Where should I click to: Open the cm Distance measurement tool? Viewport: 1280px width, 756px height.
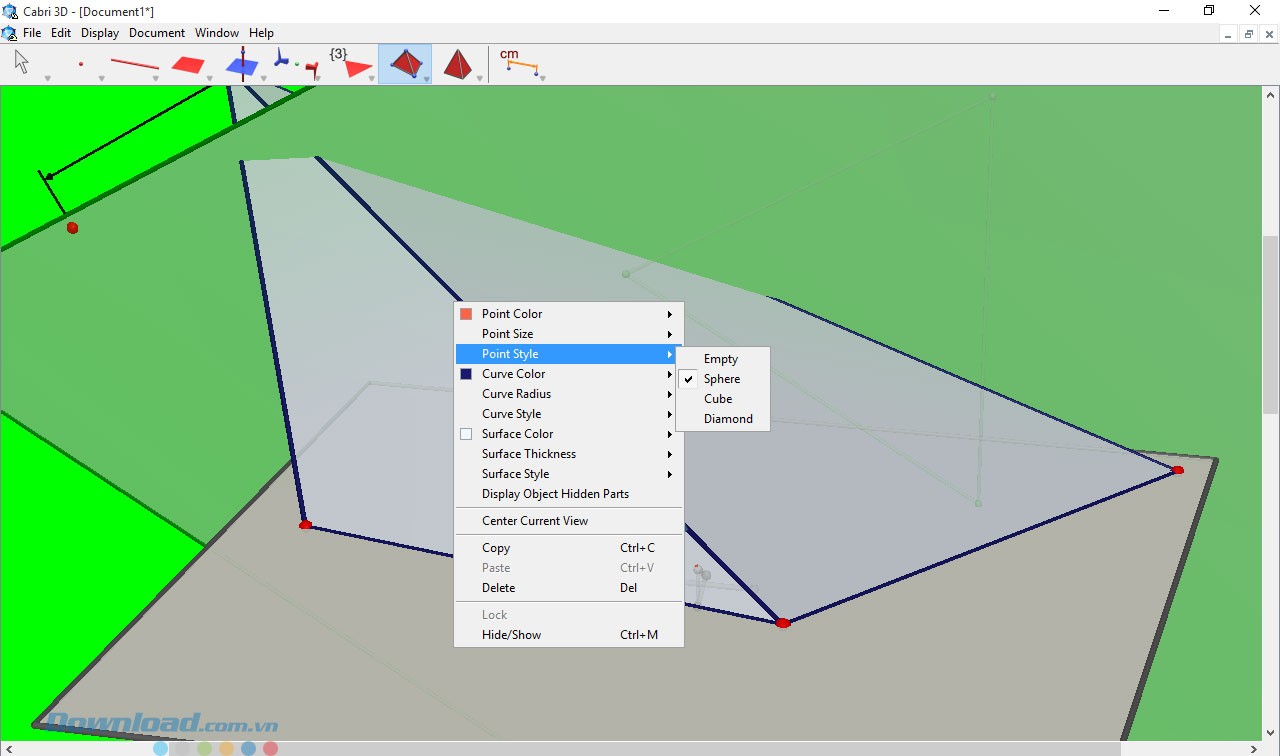click(x=519, y=63)
